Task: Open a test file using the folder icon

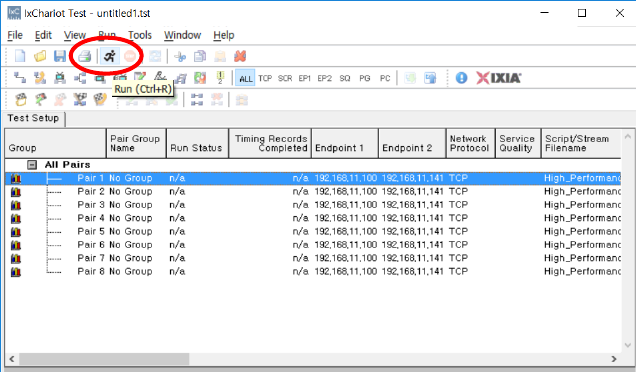Action: click(40, 56)
